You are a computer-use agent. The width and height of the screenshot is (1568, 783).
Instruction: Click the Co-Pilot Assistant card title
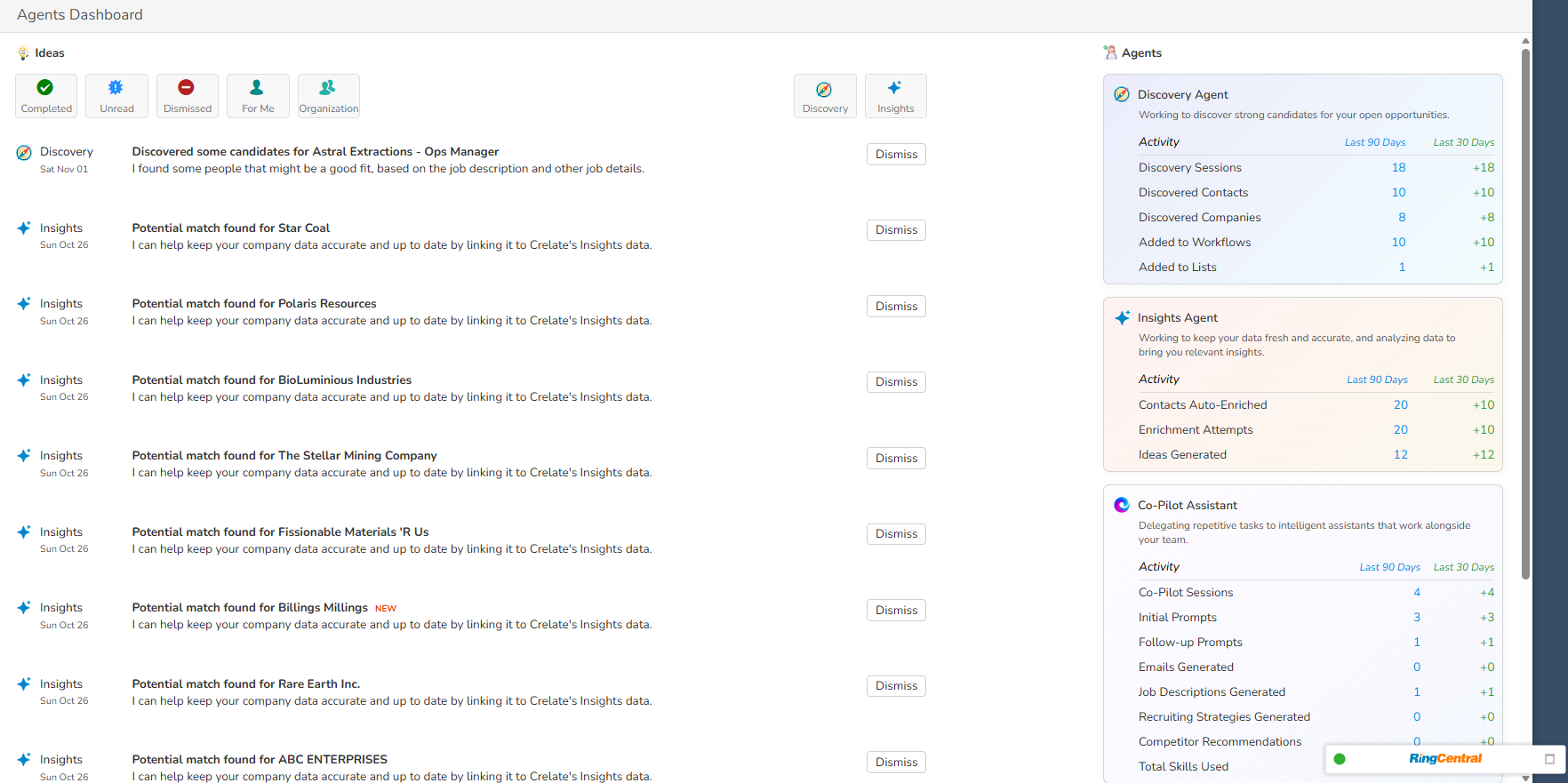pyautogui.click(x=1188, y=506)
